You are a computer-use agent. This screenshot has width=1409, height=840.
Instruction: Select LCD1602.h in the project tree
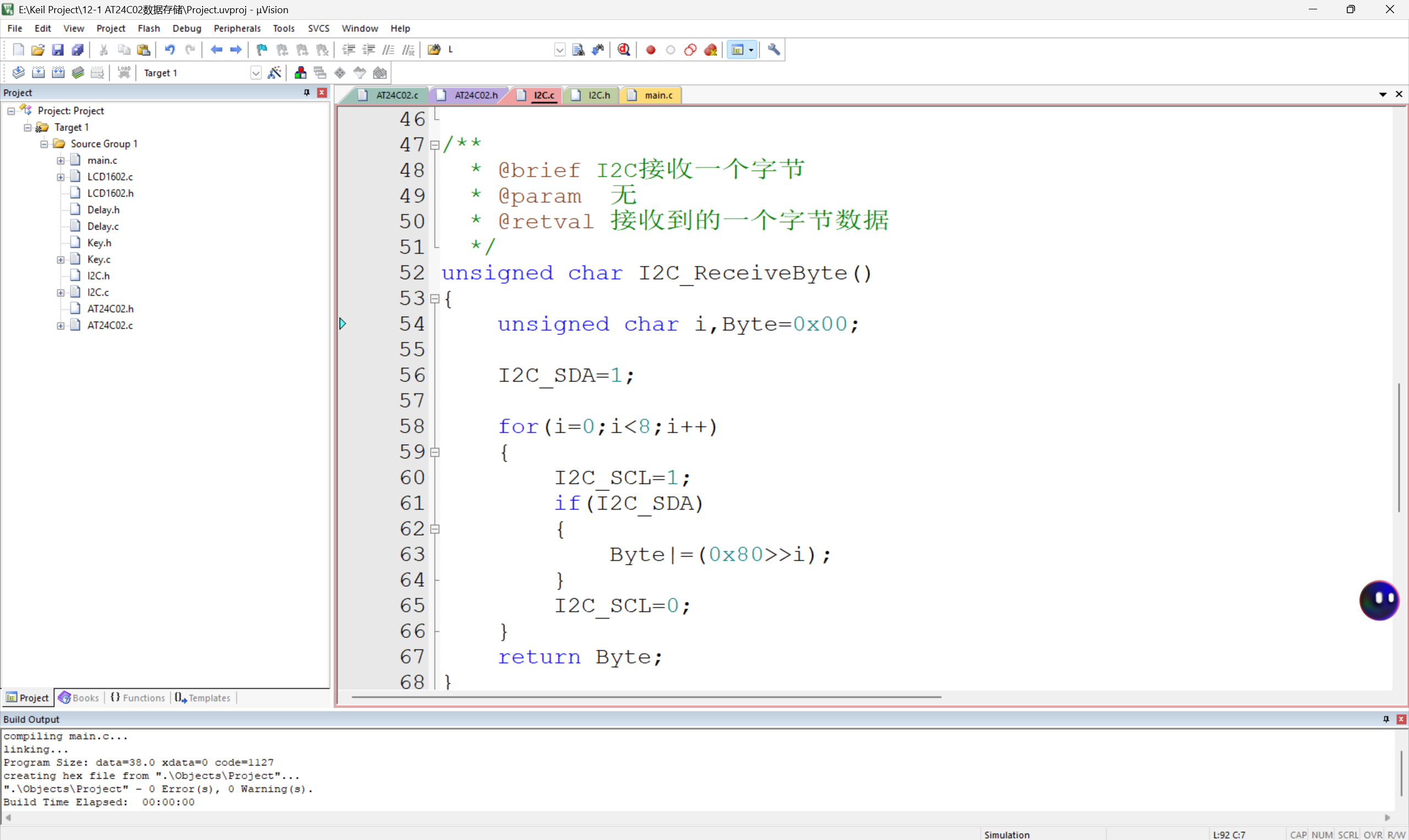[110, 193]
